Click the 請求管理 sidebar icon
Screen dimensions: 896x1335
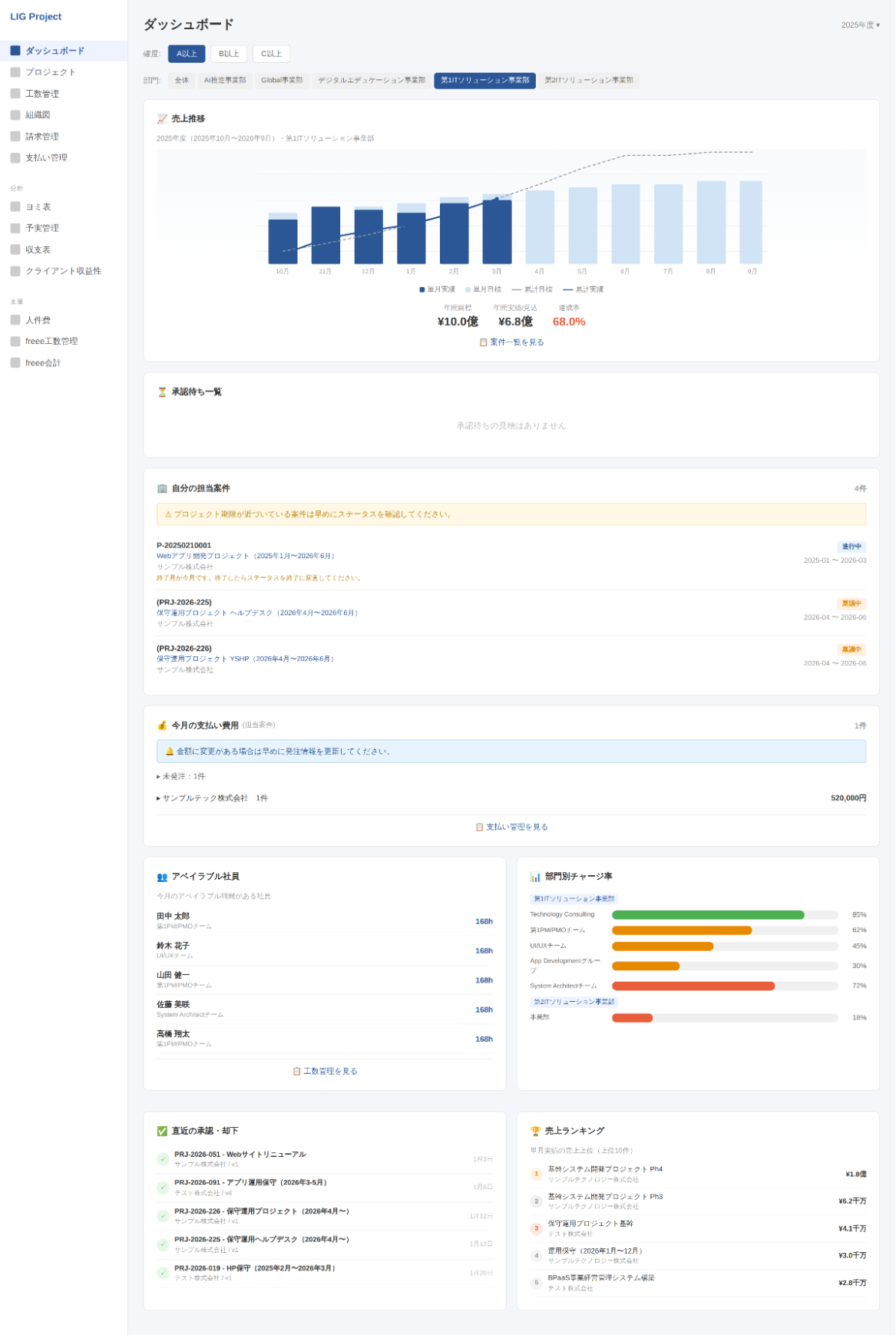coord(15,137)
